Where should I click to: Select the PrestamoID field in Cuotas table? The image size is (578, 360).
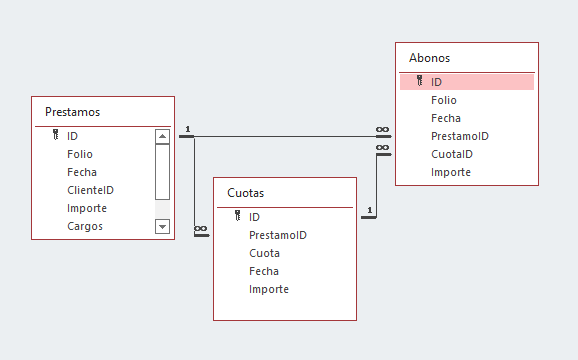278,235
